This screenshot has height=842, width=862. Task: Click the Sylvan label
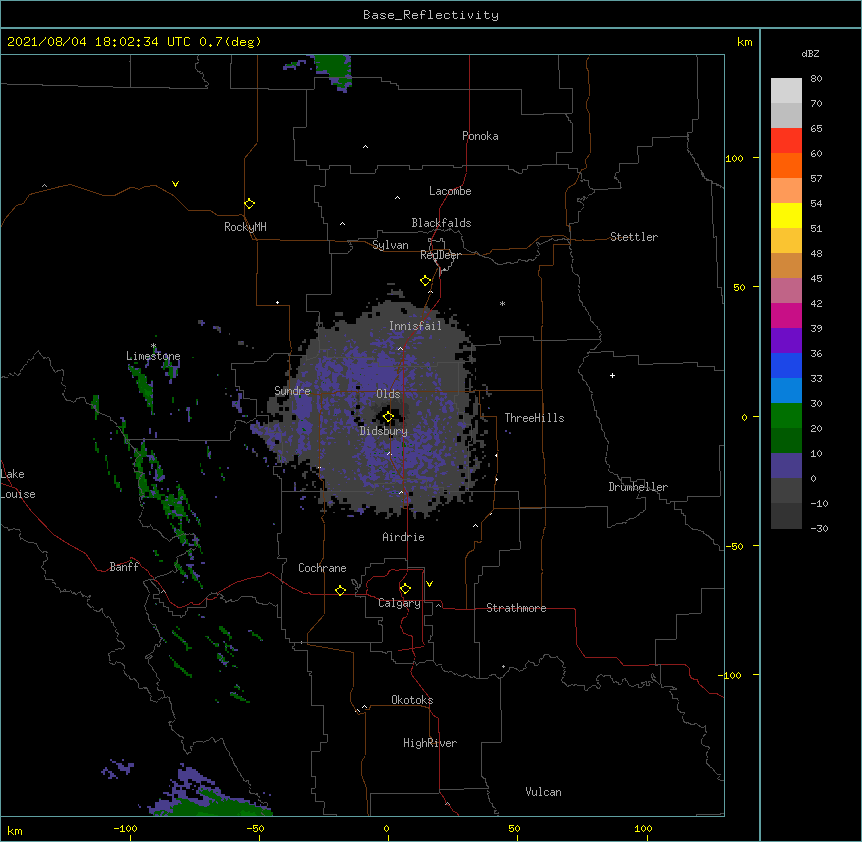(390, 245)
